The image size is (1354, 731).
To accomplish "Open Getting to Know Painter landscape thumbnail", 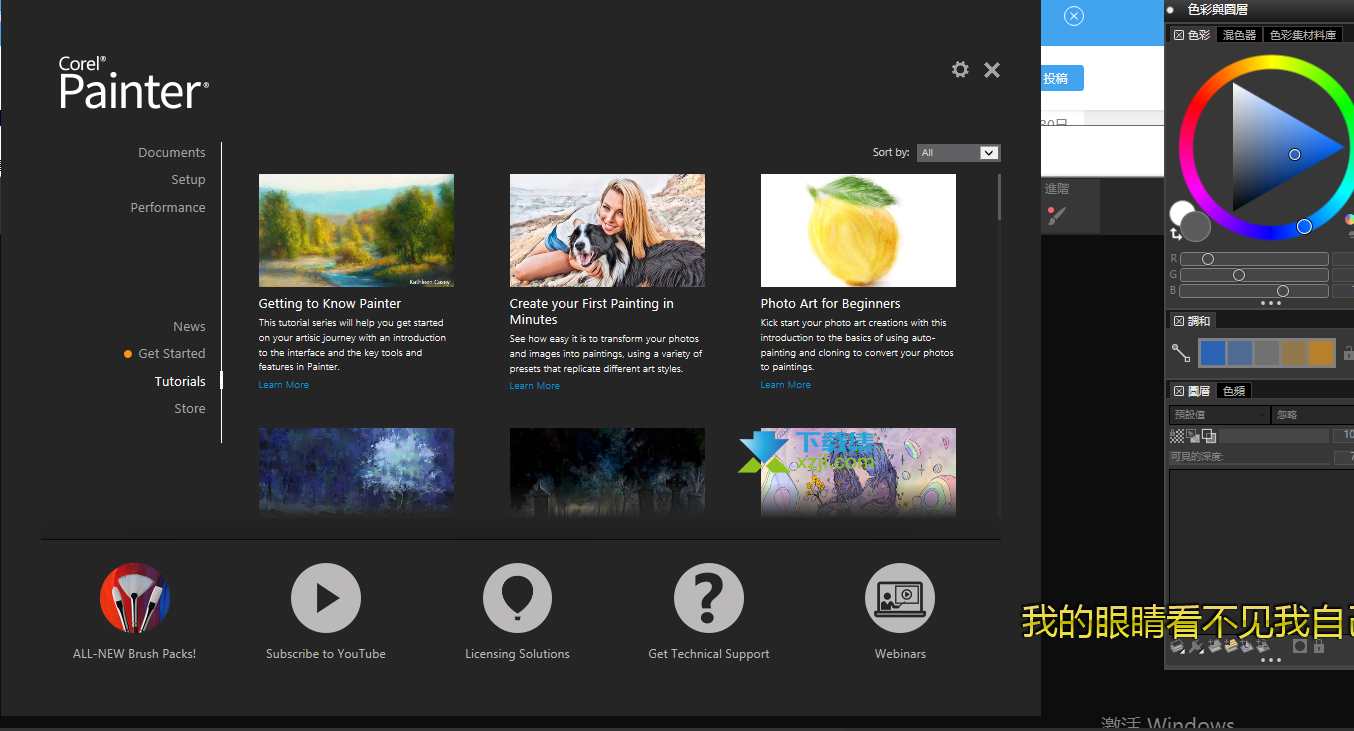I will point(356,230).
